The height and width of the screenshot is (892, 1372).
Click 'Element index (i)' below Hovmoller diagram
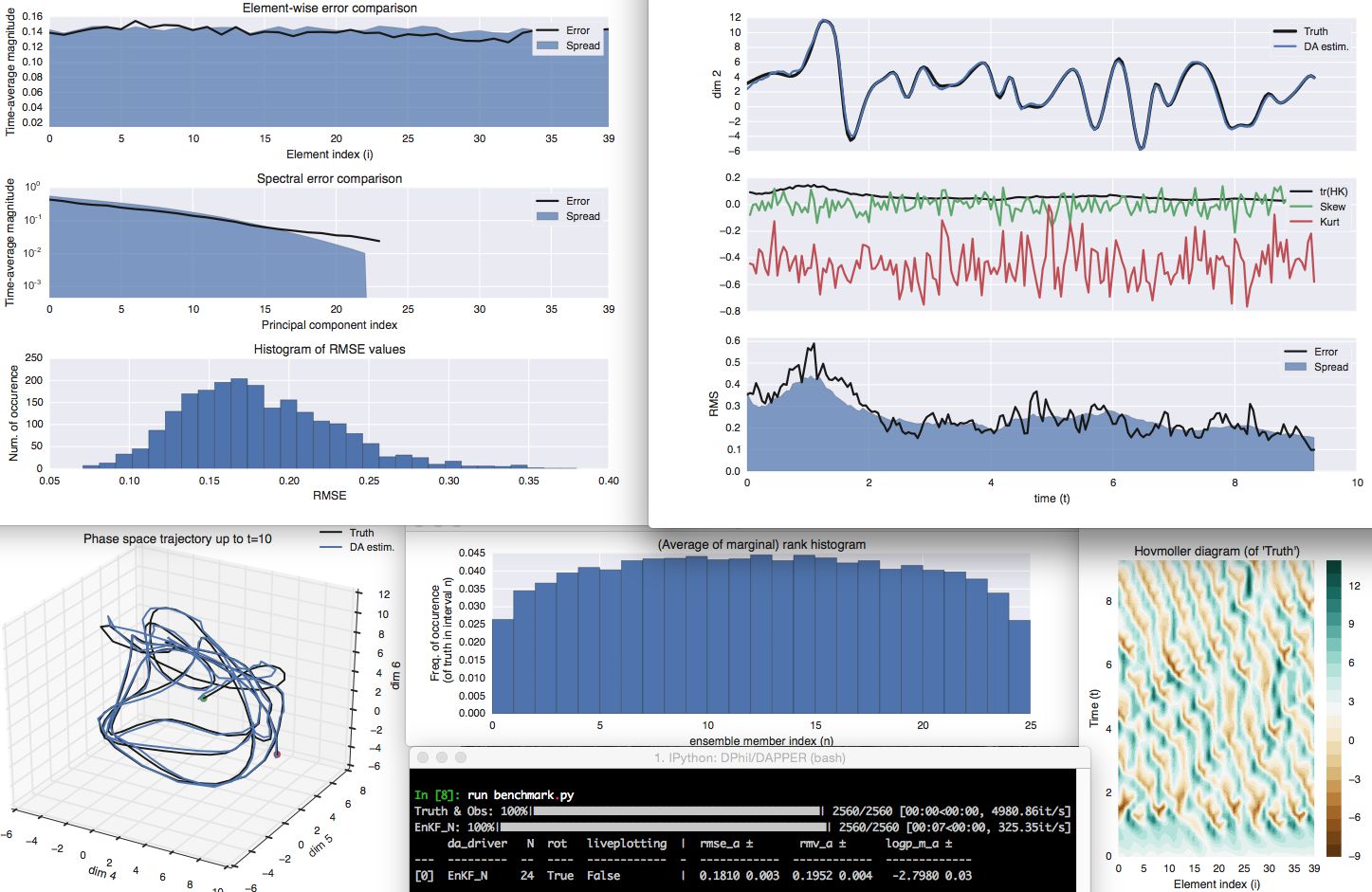1217,883
